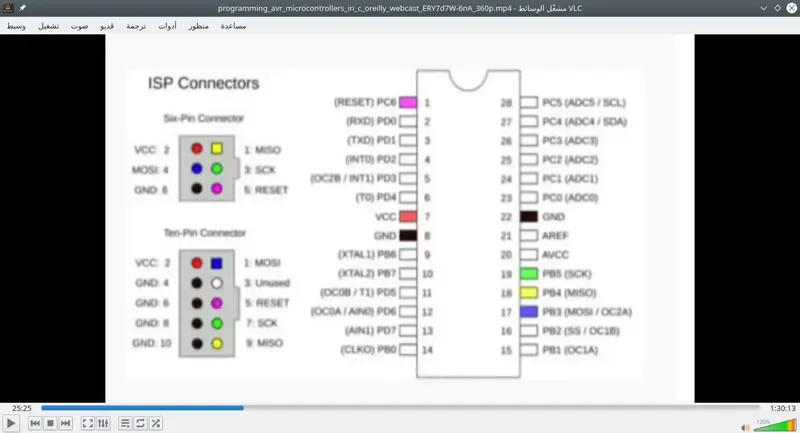The height and width of the screenshot is (433, 800).
Task: Open the تشغيل (Playback) menu
Action: click(x=48, y=25)
